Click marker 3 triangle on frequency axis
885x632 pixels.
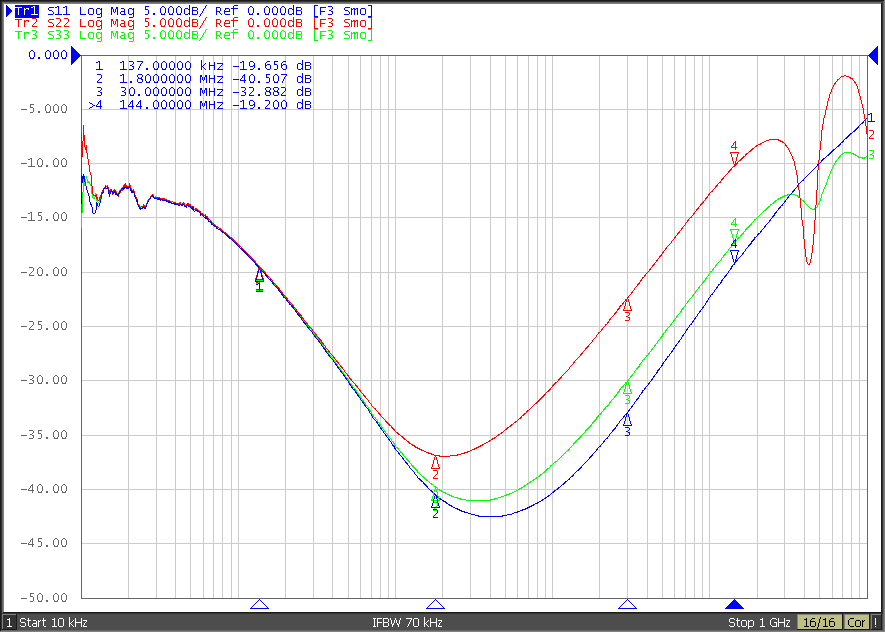[627, 604]
